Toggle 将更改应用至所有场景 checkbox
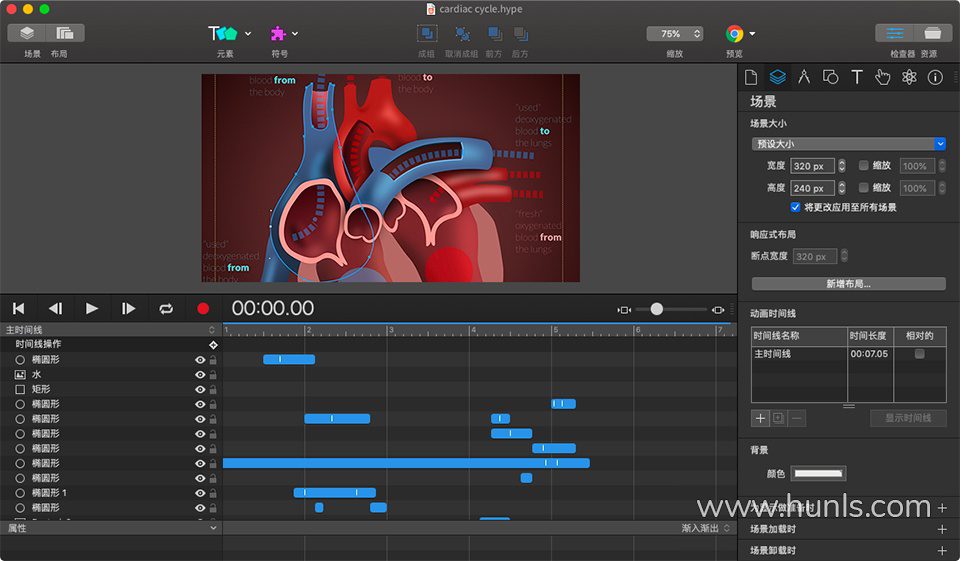 point(795,207)
